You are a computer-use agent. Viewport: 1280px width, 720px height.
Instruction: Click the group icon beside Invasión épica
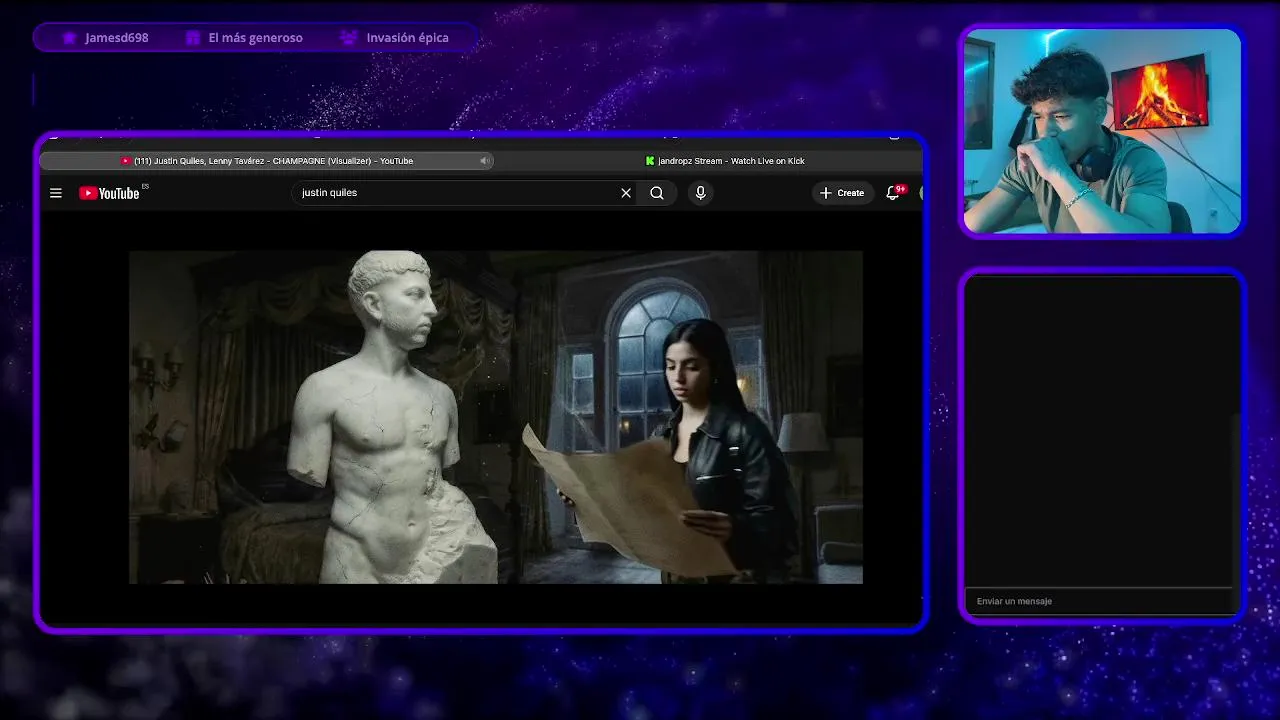click(x=348, y=38)
